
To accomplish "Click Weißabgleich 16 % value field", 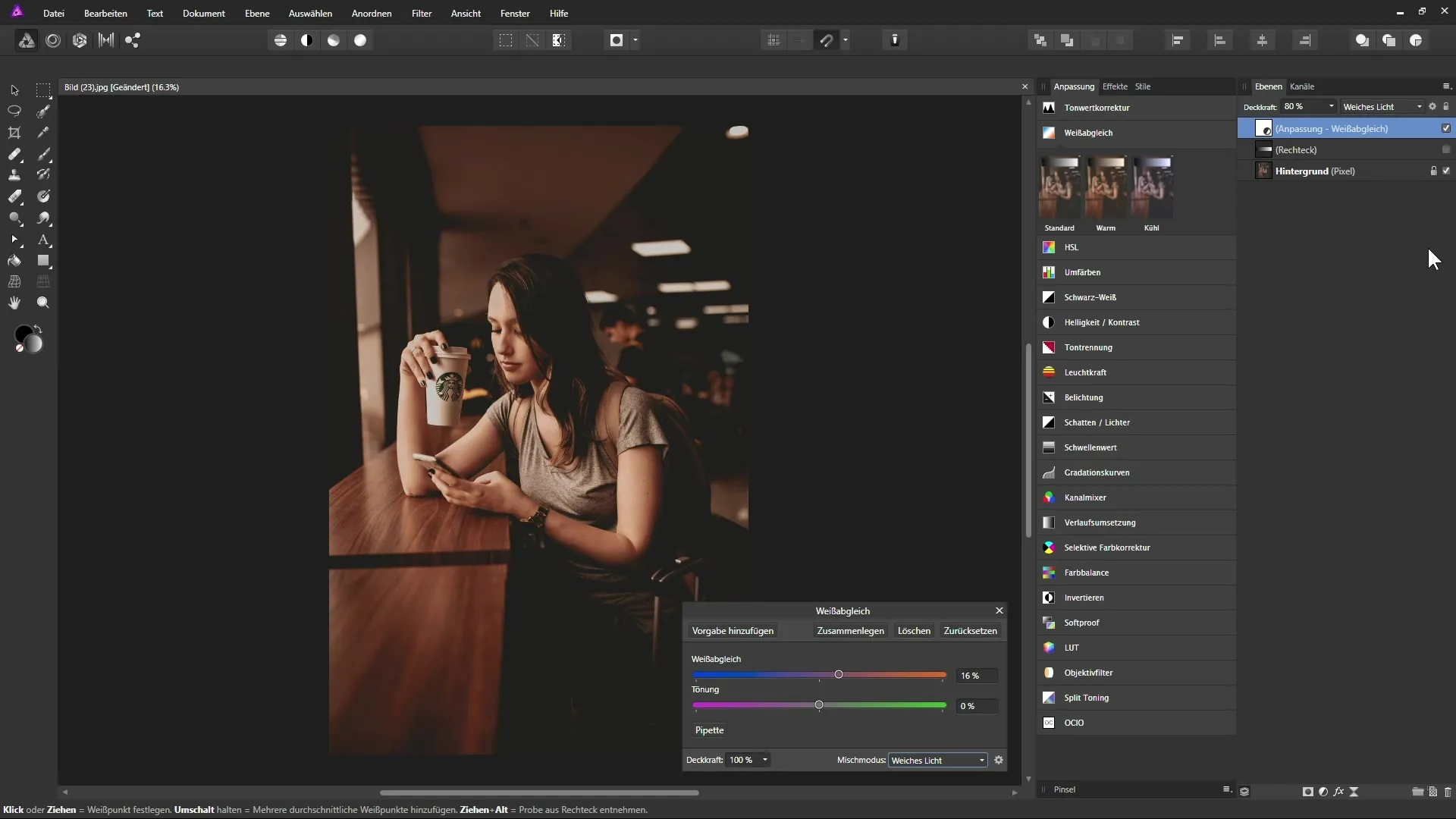I will point(977,676).
